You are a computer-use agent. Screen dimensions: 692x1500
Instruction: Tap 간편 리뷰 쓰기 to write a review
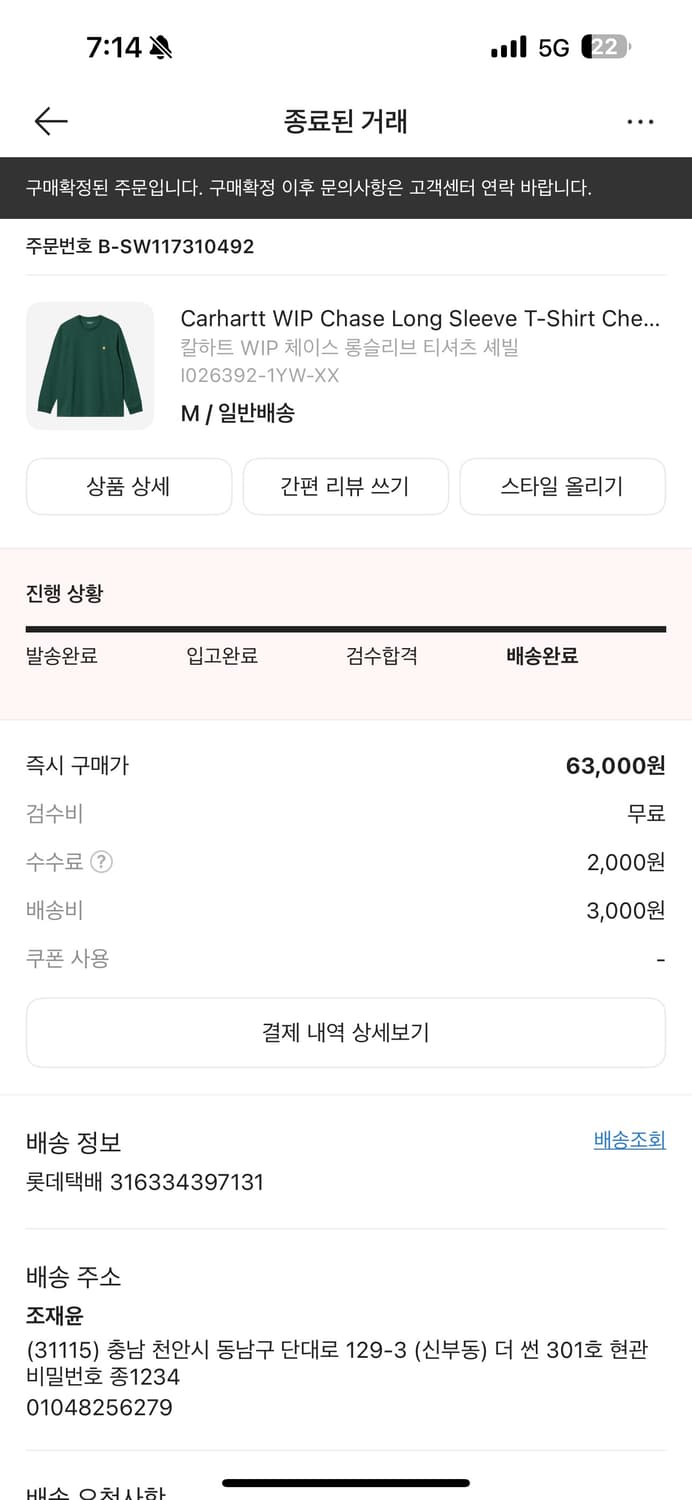(346, 486)
